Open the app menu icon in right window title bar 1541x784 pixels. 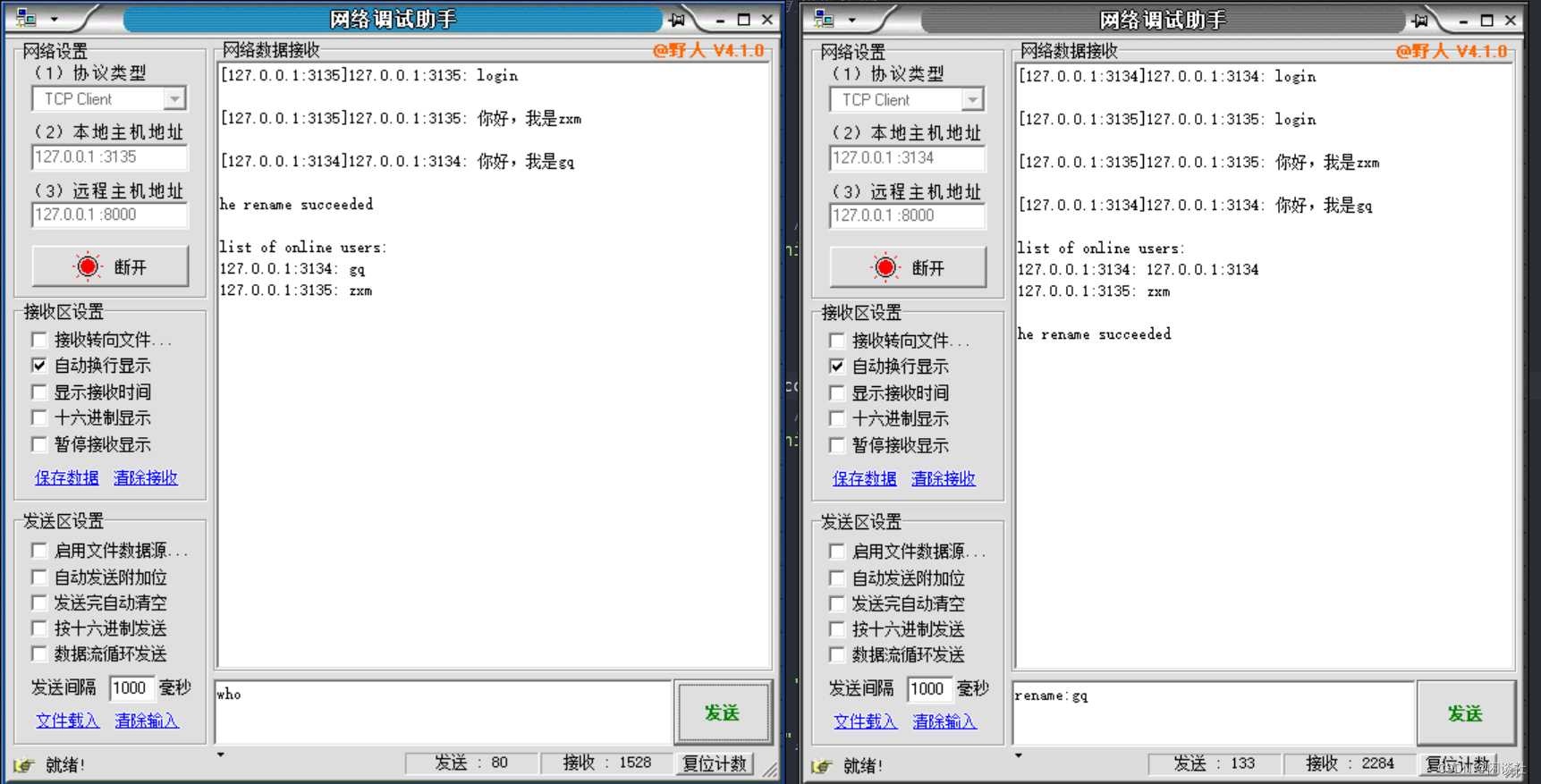[x=824, y=19]
